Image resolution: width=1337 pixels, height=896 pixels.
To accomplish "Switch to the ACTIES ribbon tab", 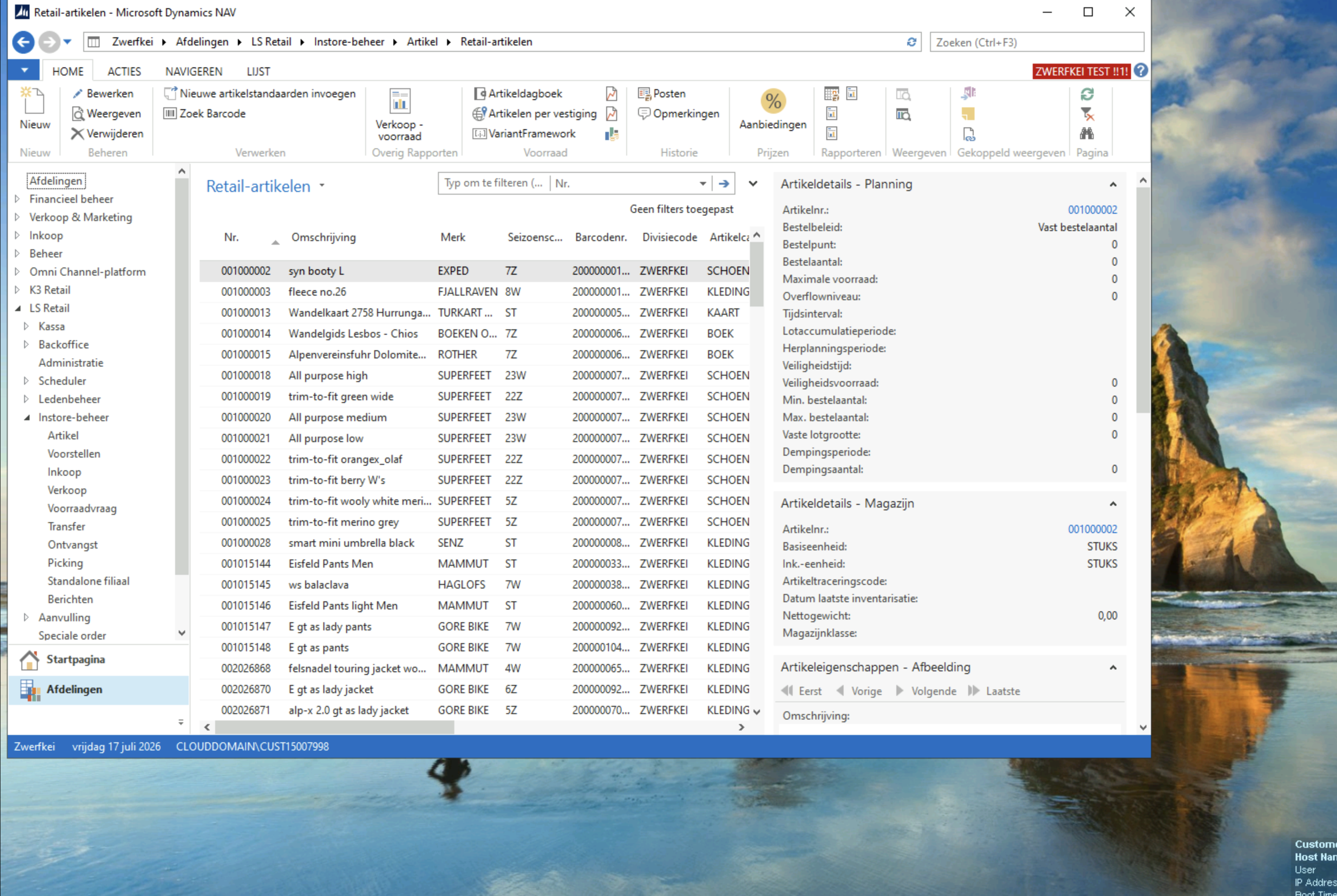I will [124, 71].
